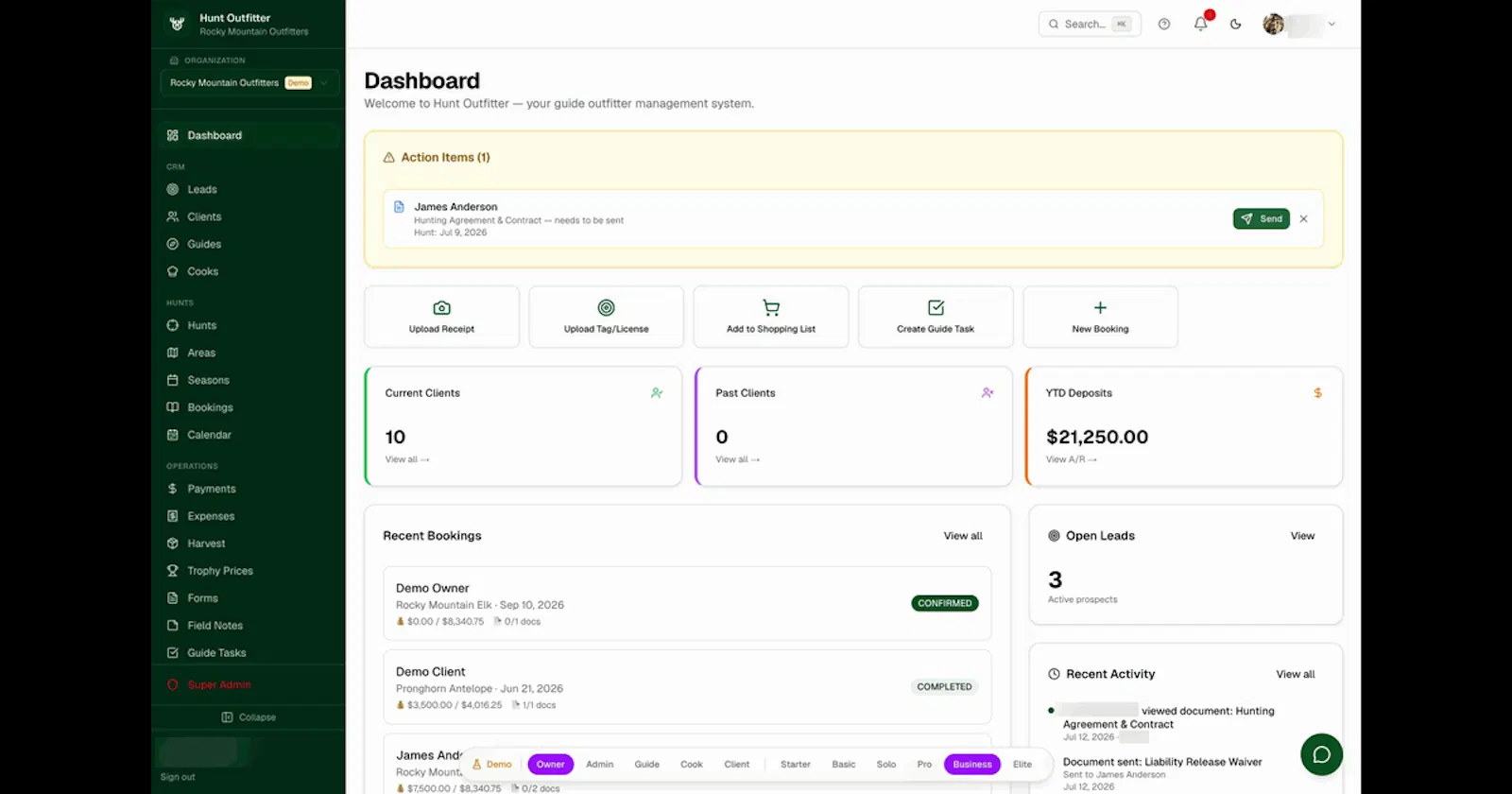Click the user profile avatar
Viewport: 1512px width, 794px height.
click(x=1274, y=24)
